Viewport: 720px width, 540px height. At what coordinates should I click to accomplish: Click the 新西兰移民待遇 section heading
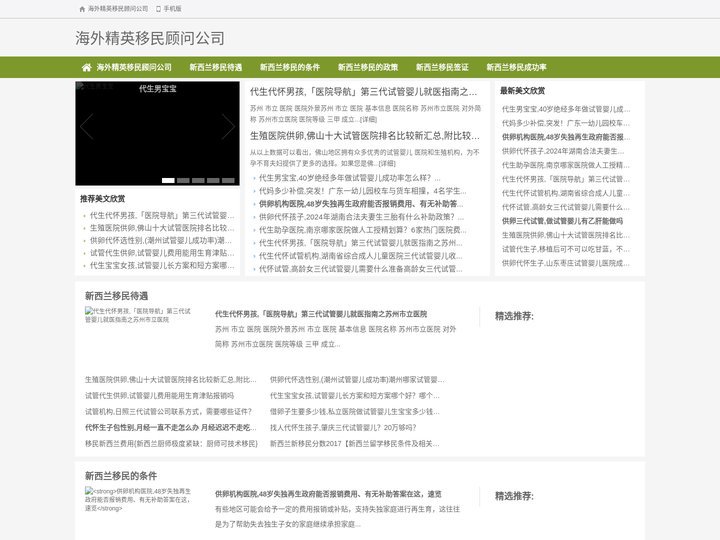(116, 296)
